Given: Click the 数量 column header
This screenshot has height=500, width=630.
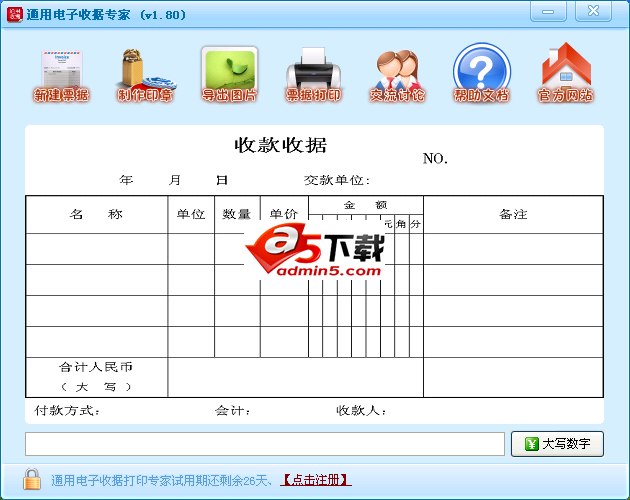Looking at the screenshot, I should click(x=237, y=214).
